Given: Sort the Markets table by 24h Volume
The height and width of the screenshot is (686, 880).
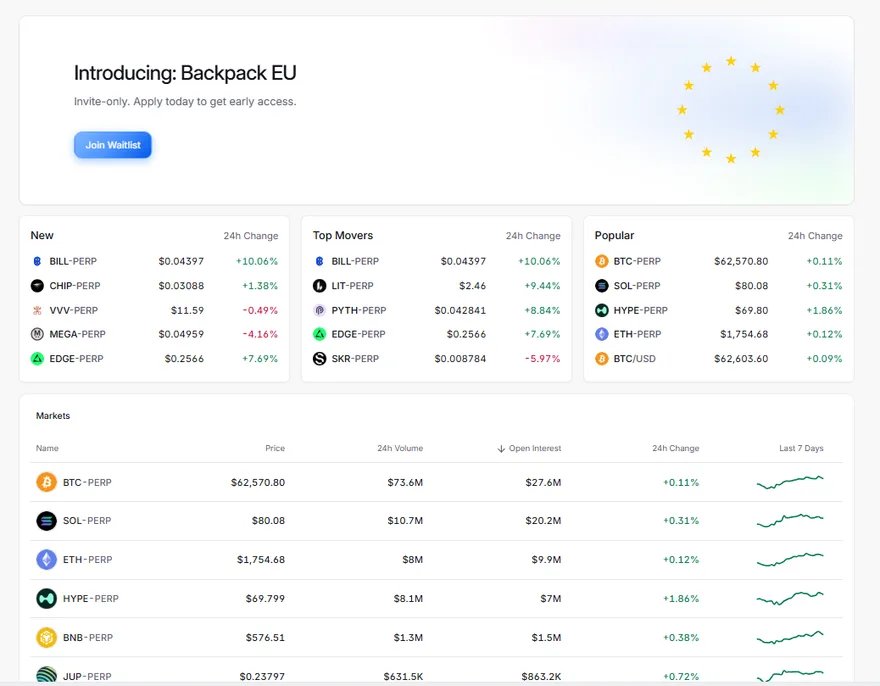Looking at the screenshot, I should point(400,448).
